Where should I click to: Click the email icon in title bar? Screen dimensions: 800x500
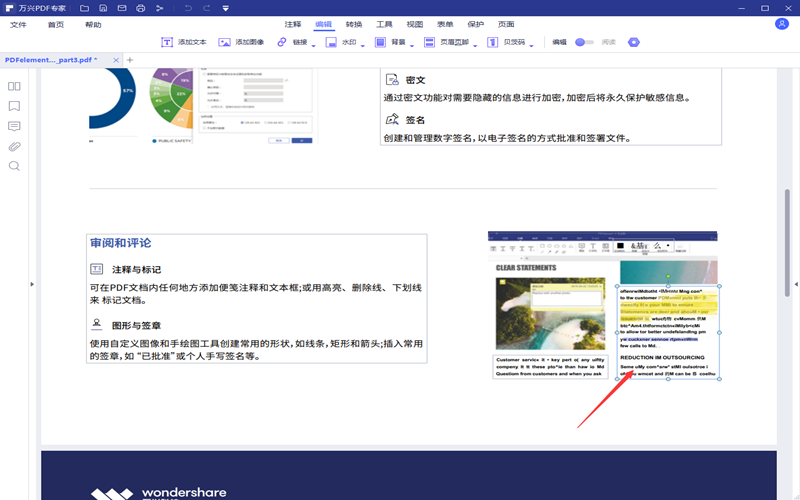[x=119, y=8]
